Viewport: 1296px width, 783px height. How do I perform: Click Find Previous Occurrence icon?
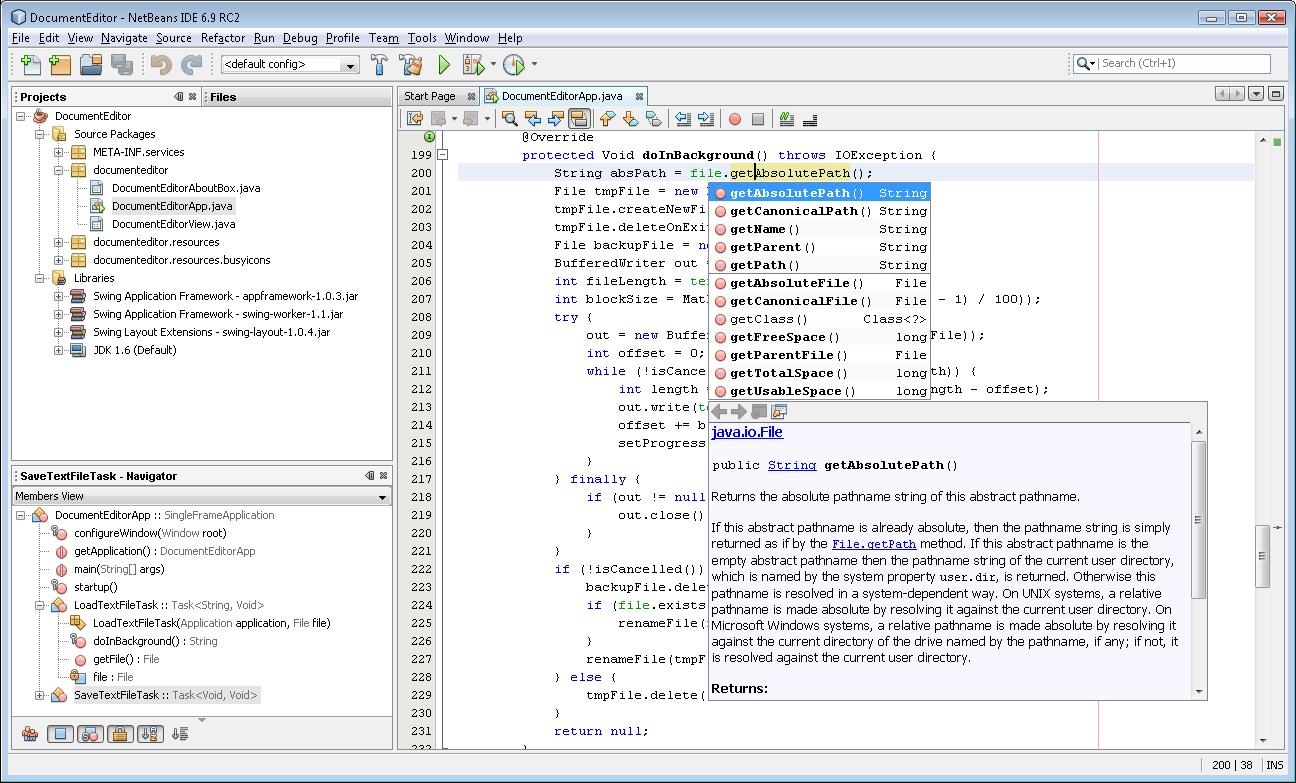click(532, 119)
